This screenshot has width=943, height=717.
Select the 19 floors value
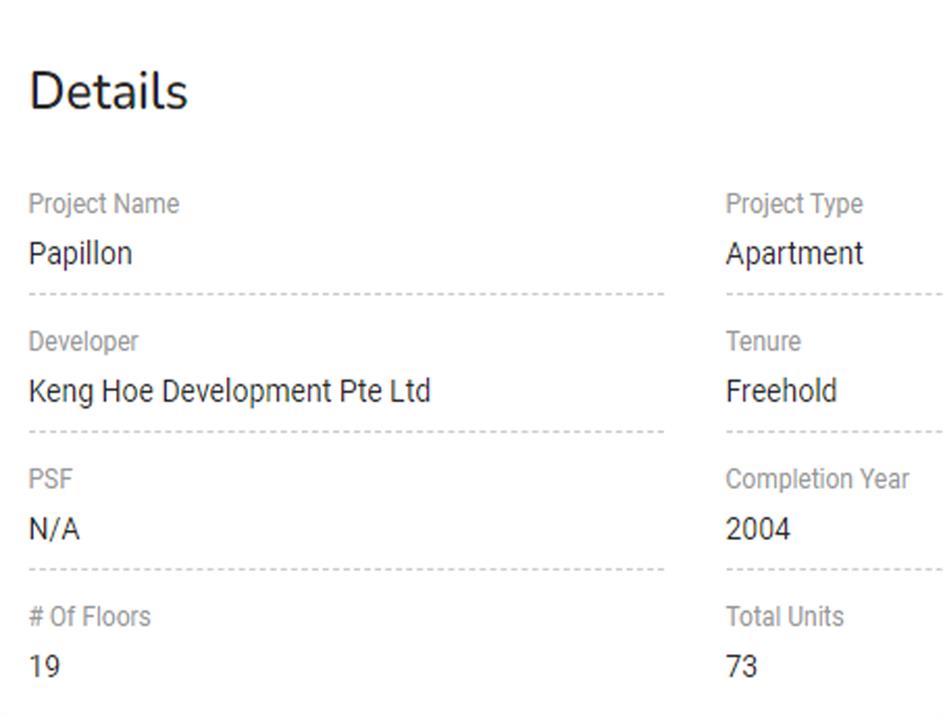point(44,666)
